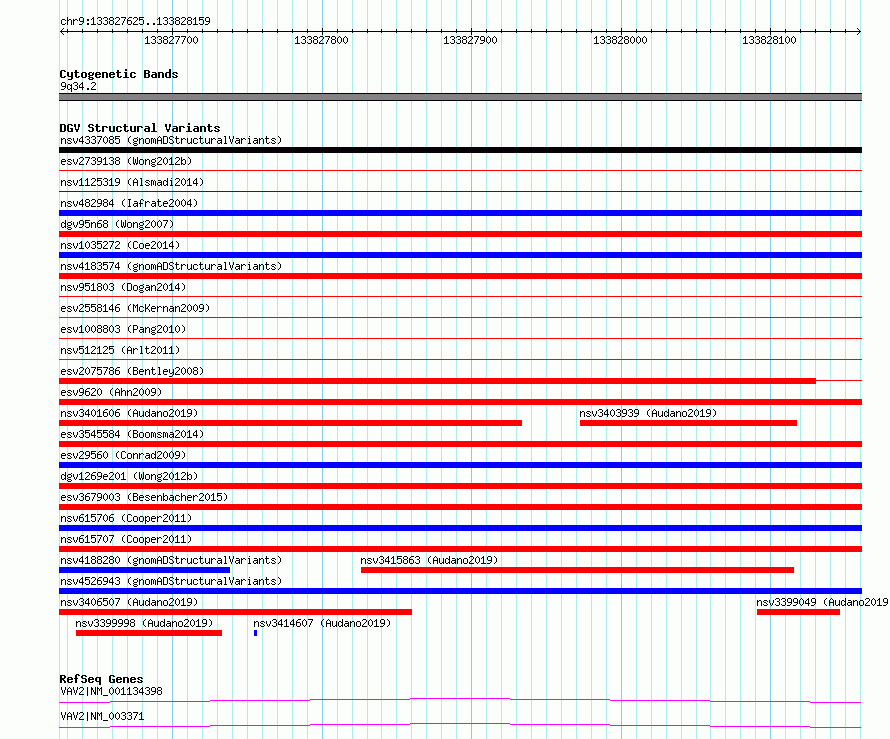Viewport: 890px width, 739px height.
Task: Open variant nsv4183574 (gnomADStructuralVariants)
Action: click(x=171, y=266)
